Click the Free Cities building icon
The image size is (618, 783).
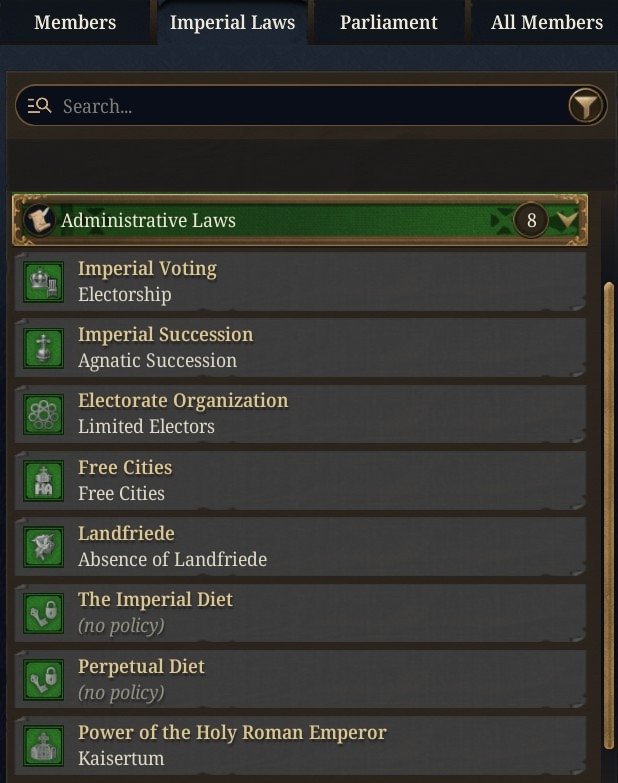click(x=43, y=481)
